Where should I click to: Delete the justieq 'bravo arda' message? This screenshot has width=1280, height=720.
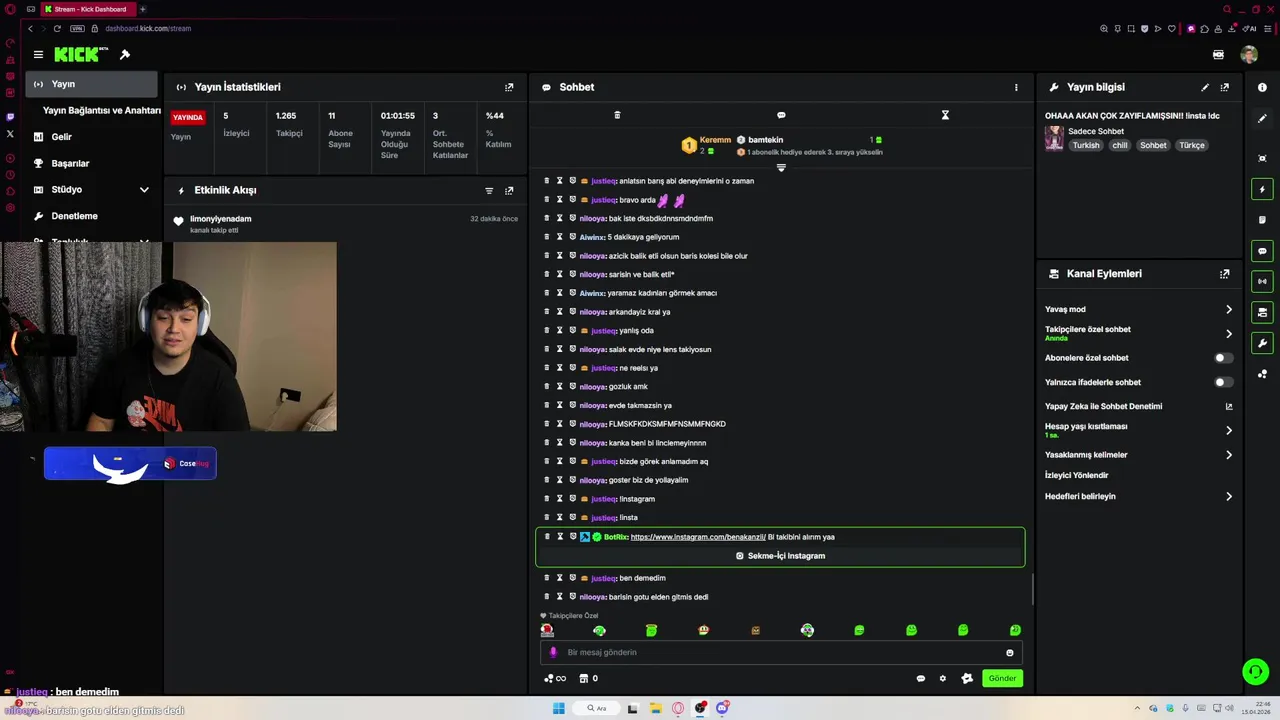pos(547,199)
